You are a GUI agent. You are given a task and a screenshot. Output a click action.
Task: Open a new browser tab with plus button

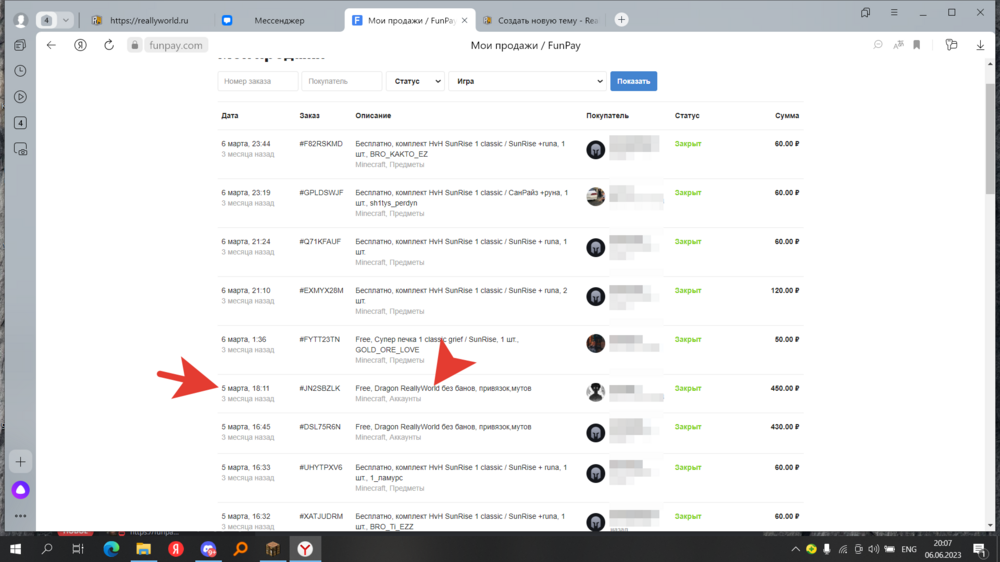click(x=621, y=20)
